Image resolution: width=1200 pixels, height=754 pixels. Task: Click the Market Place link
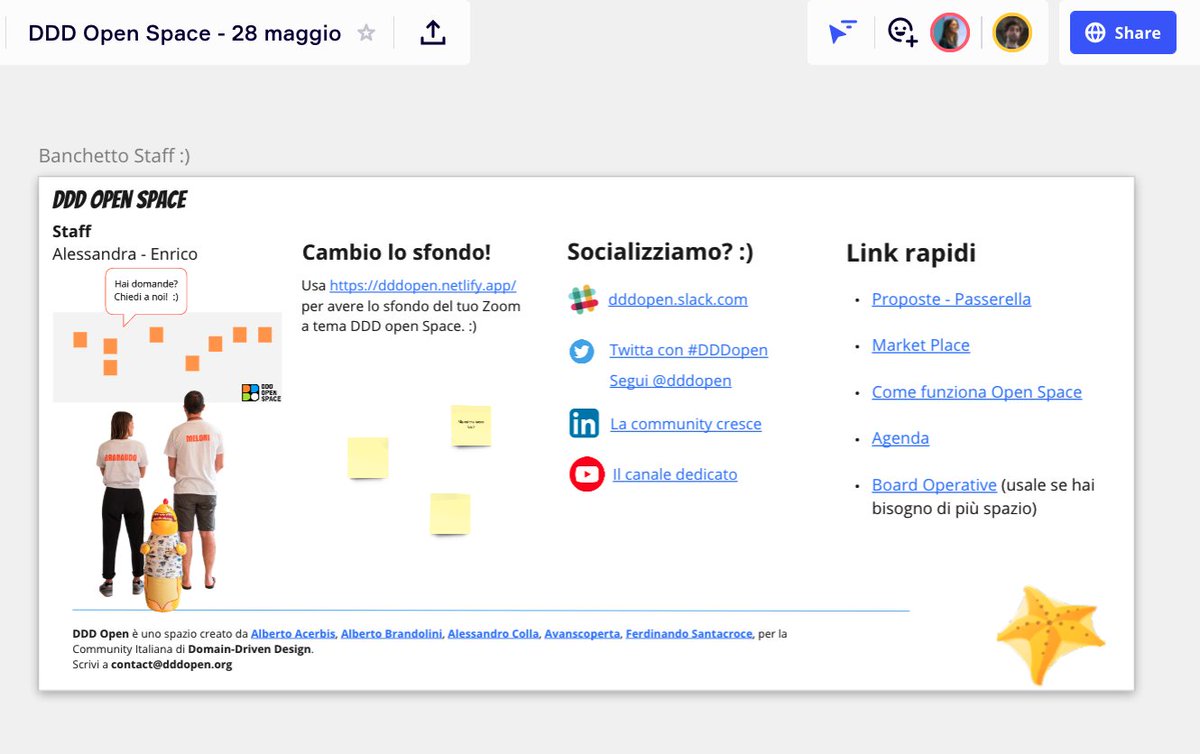(x=920, y=345)
